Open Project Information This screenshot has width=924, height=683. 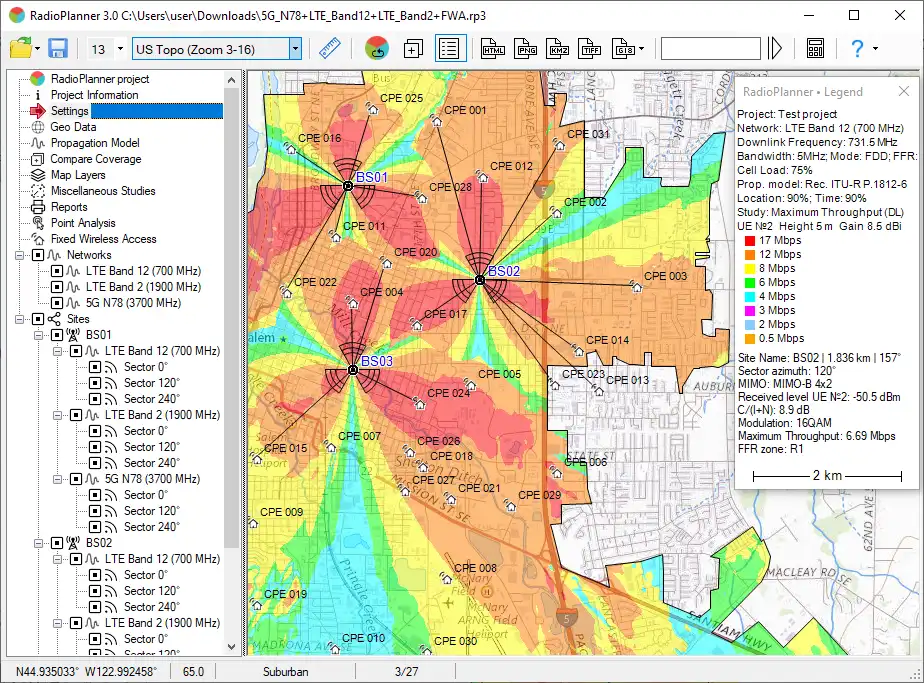[x=94, y=95]
